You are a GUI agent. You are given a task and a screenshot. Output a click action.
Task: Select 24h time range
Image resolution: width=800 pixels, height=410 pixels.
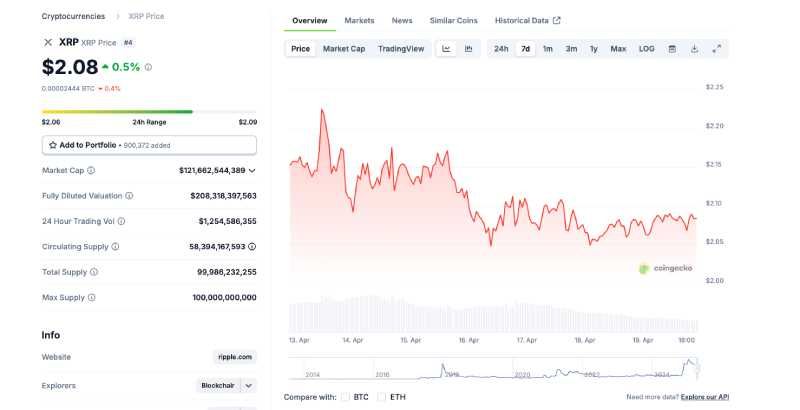click(x=501, y=49)
